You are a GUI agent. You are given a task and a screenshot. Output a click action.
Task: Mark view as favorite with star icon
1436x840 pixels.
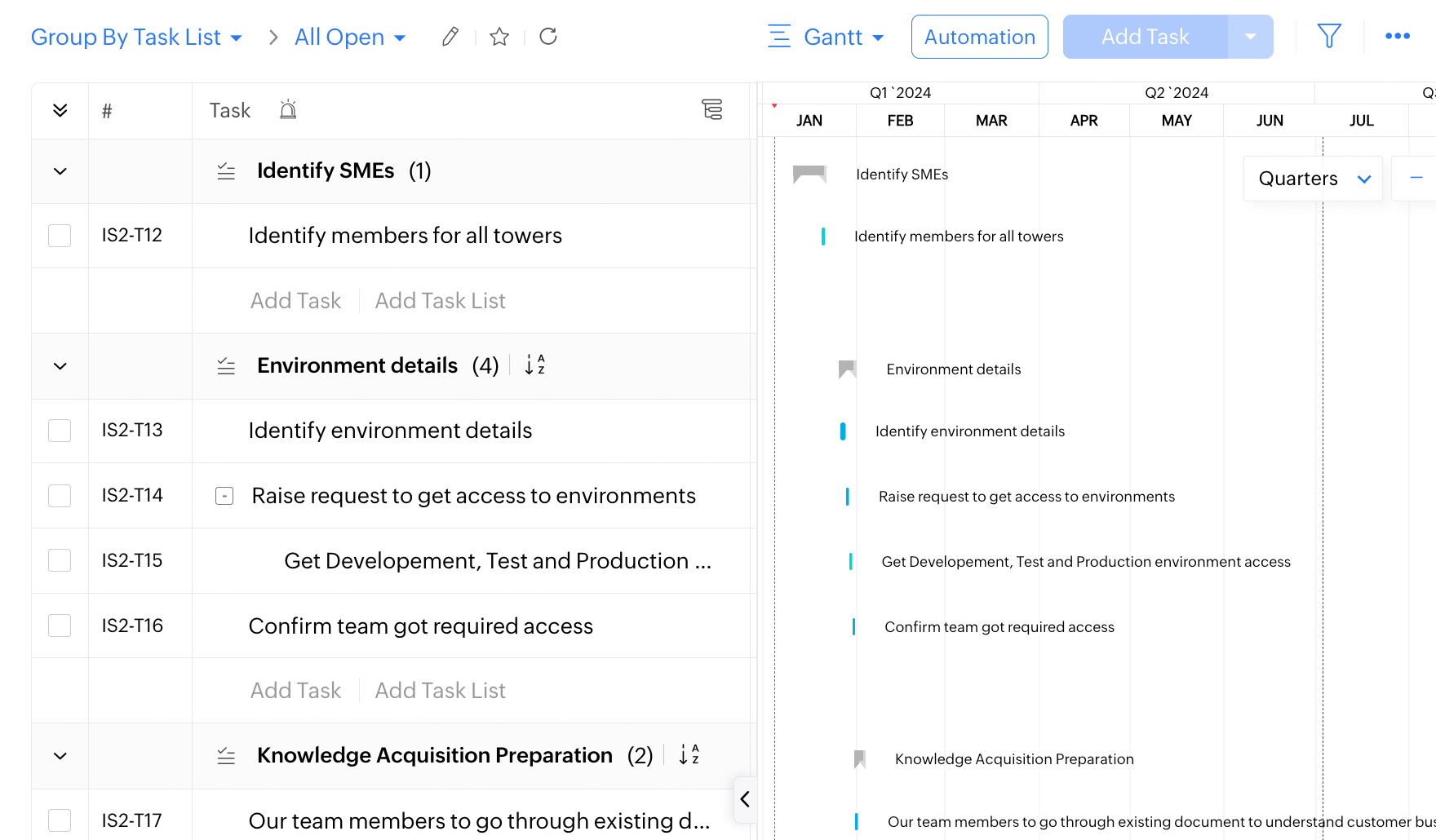coord(499,37)
